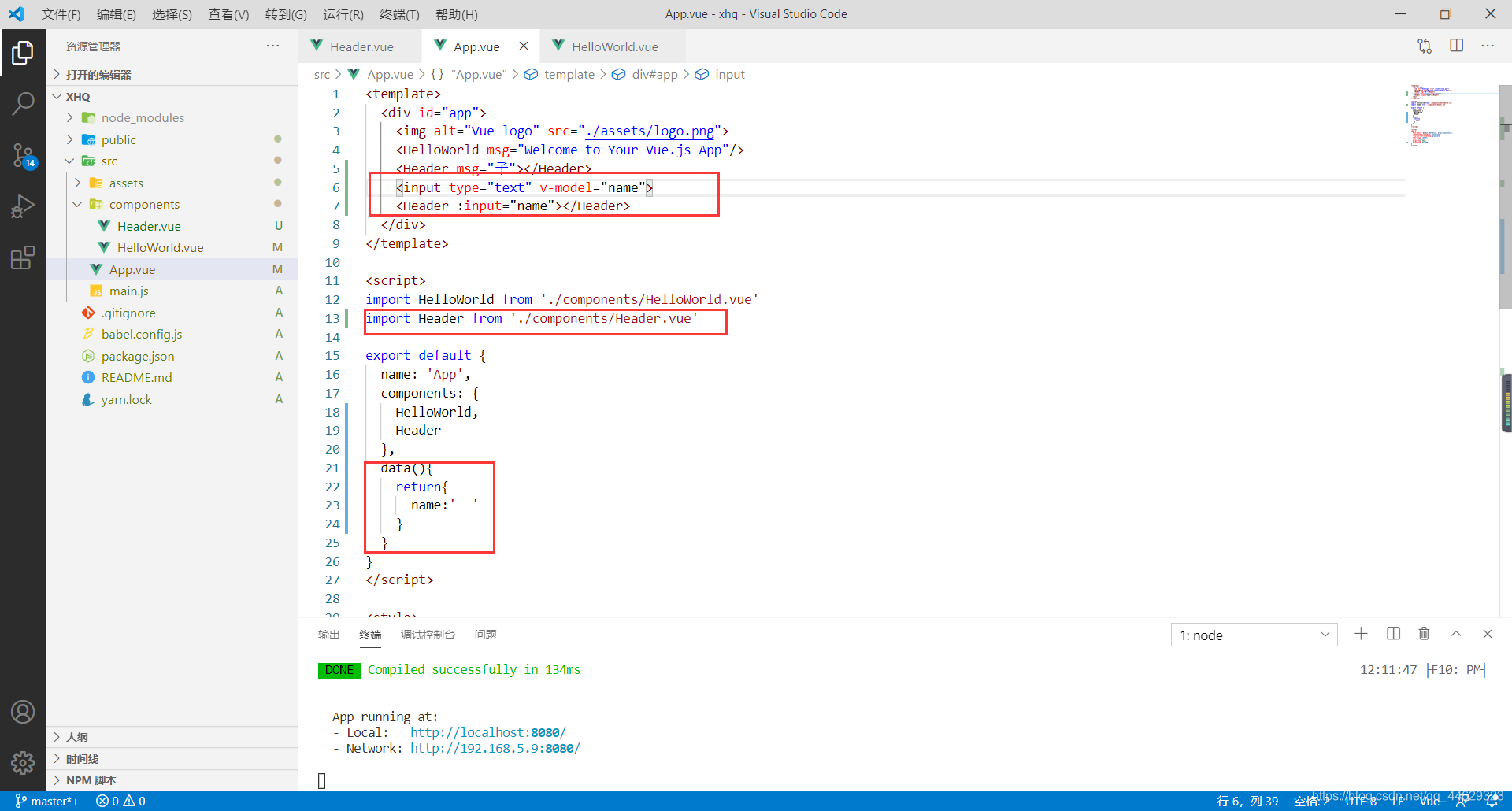Click the div#app breadcrumb item
This screenshot has width=1512, height=811.
tap(645, 74)
